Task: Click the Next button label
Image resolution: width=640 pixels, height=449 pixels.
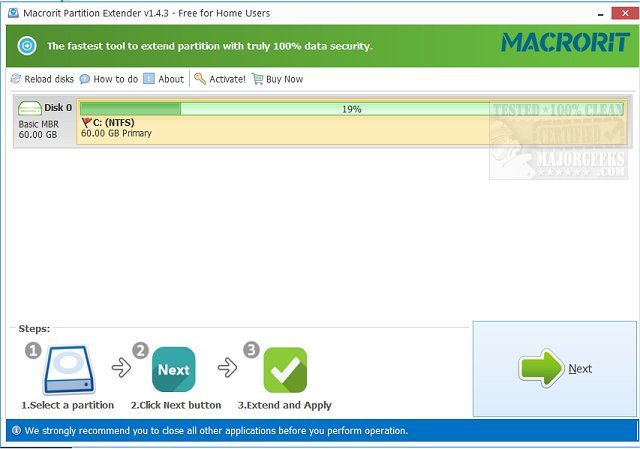Action: (580, 369)
